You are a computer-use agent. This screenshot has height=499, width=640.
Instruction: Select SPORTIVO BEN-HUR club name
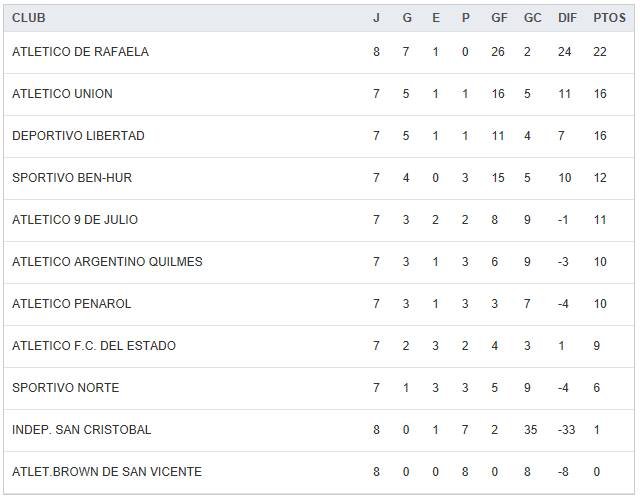(x=72, y=178)
